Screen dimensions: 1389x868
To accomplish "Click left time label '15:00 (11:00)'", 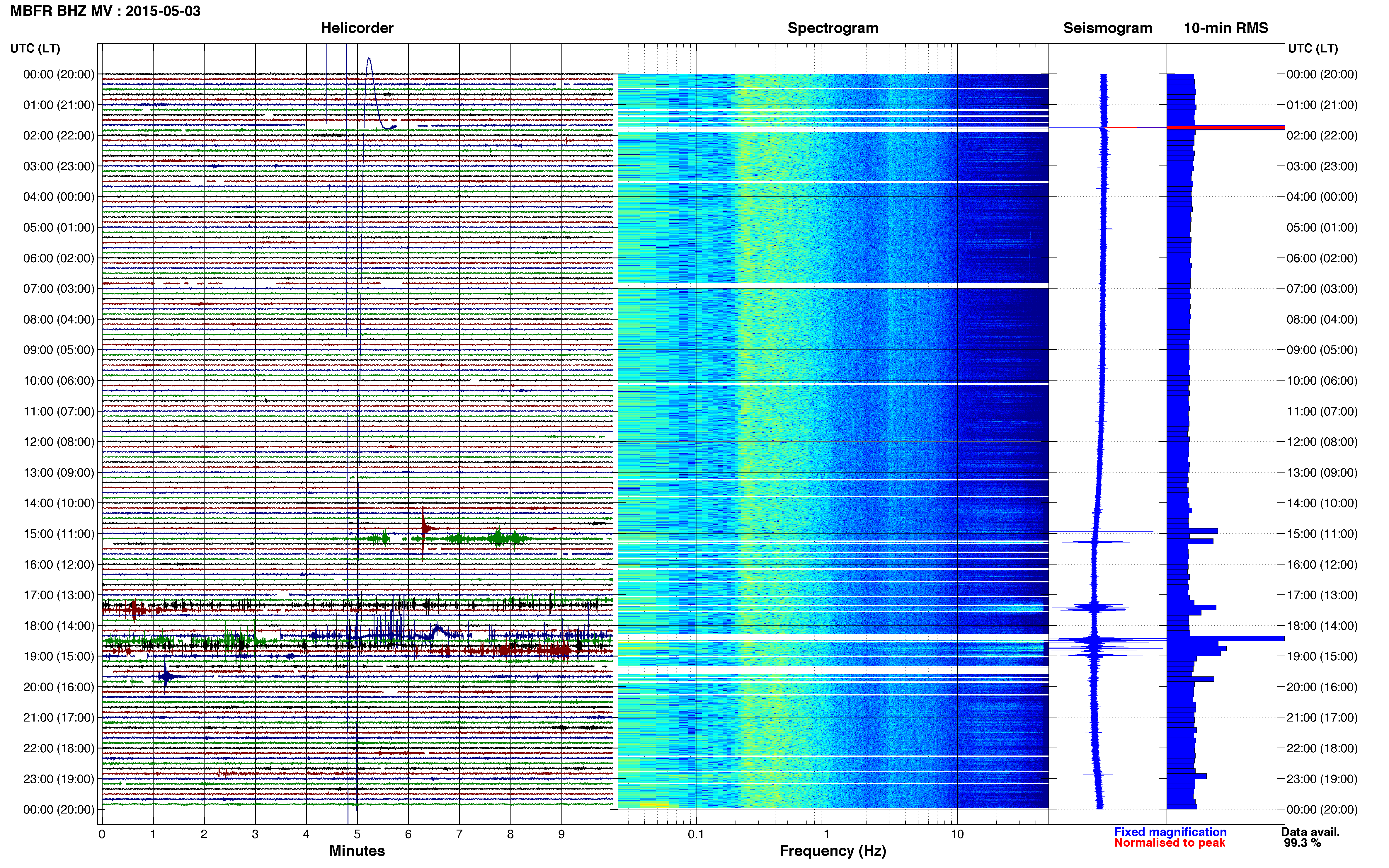I will [x=59, y=534].
